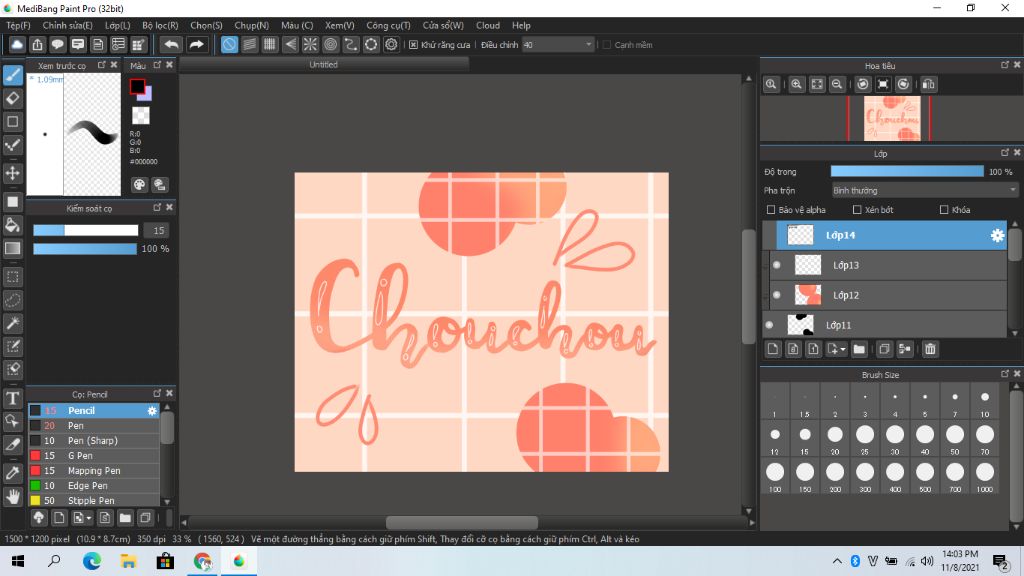1024x576 pixels.
Task: Zoom out on the navigator
Action: (x=837, y=84)
